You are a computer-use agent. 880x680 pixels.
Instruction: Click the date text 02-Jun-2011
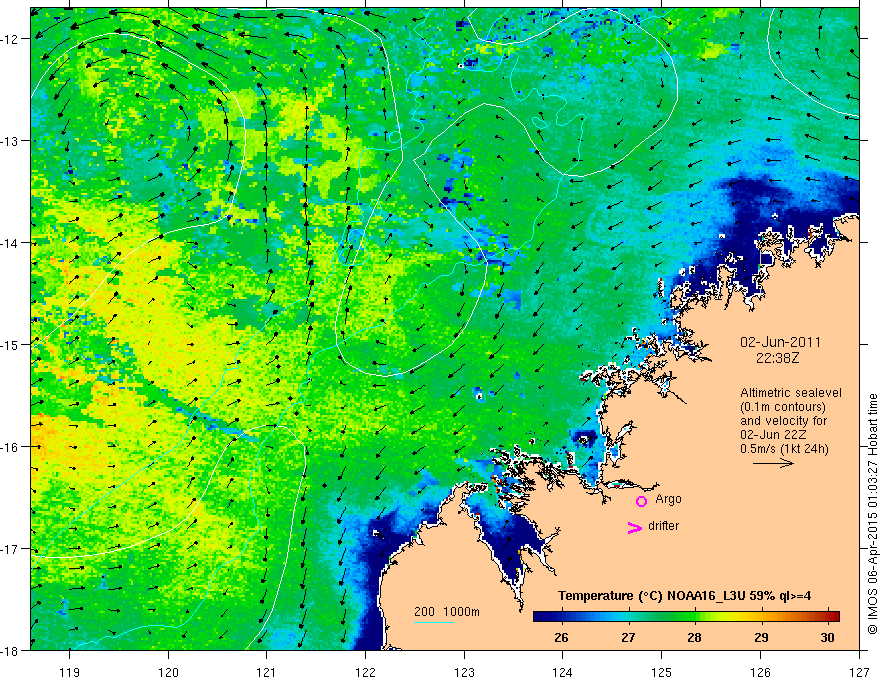tap(780, 342)
